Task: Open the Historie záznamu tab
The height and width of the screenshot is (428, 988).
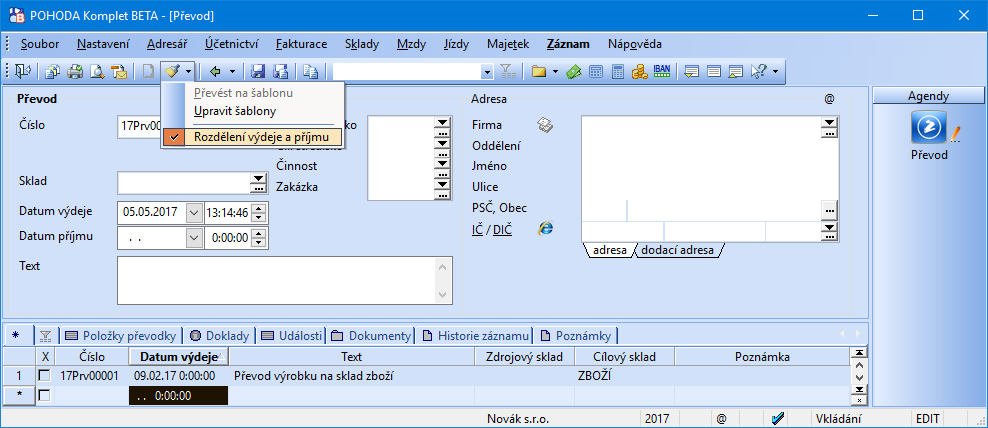Action: [x=476, y=335]
